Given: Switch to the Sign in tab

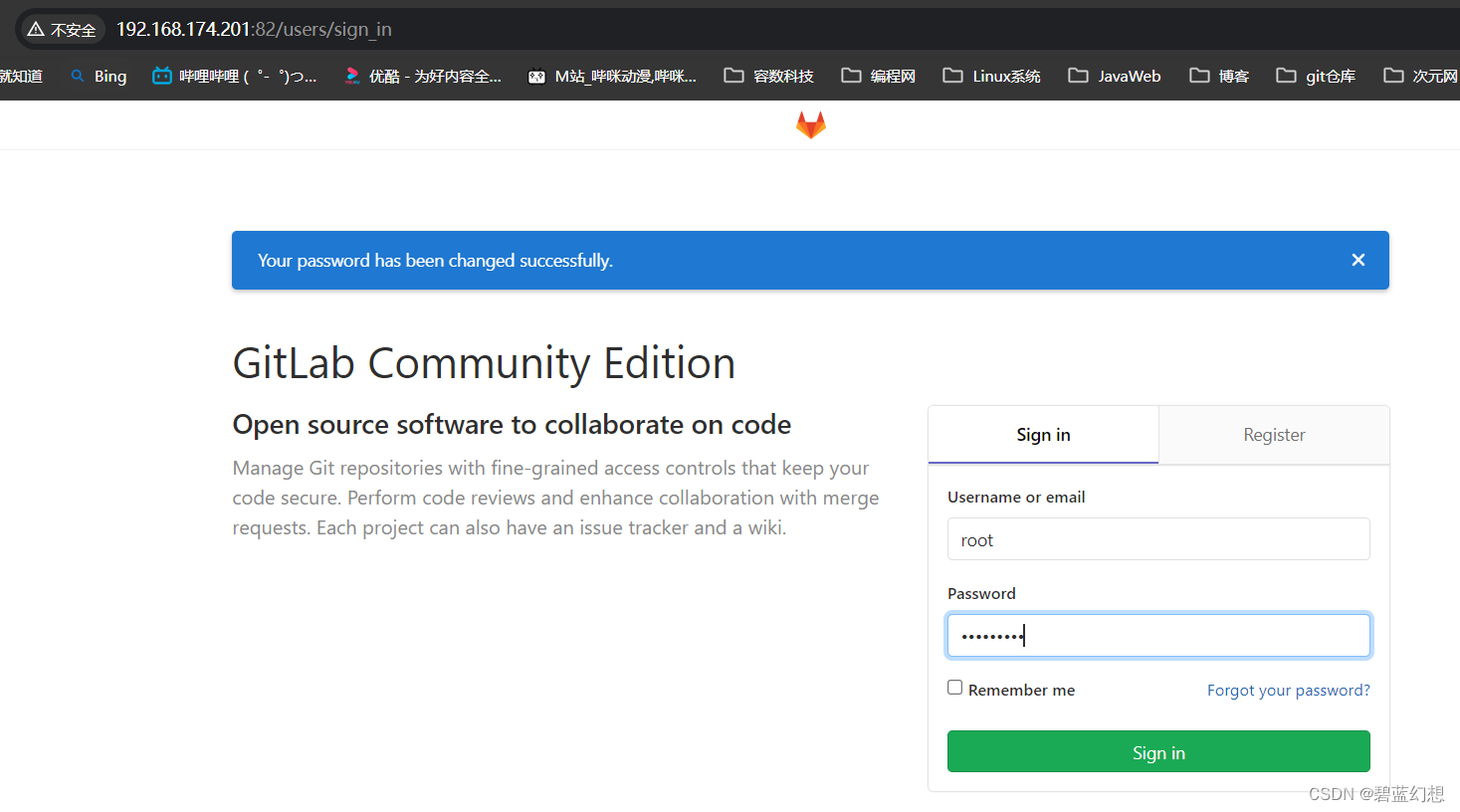Looking at the screenshot, I should click(x=1043, y=435).
